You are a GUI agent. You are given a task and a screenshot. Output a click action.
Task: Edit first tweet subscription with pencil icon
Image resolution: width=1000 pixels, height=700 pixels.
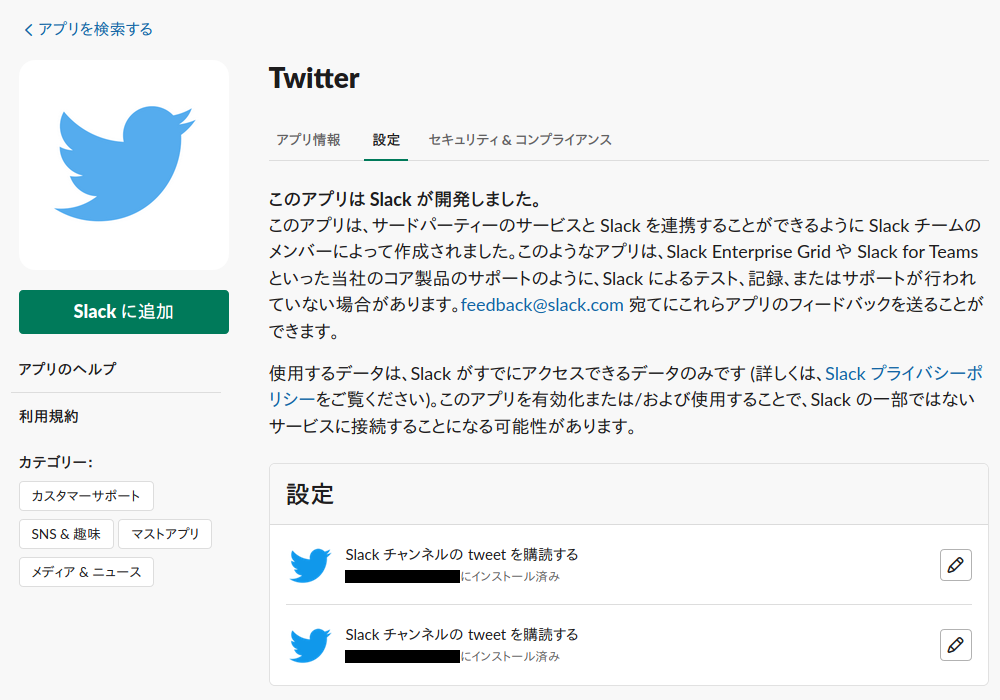955,565
